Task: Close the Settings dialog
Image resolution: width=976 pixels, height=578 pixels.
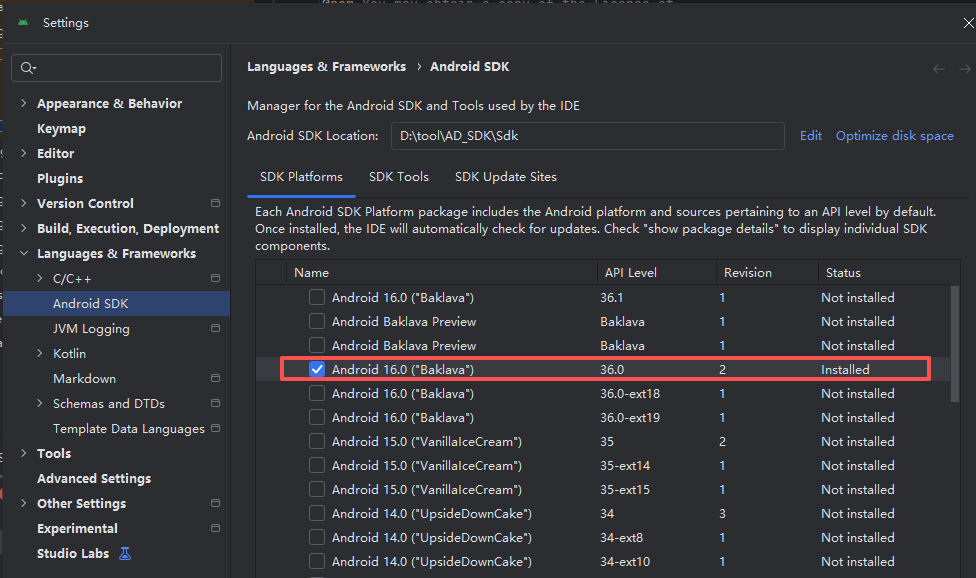Action: pos(969,23)
